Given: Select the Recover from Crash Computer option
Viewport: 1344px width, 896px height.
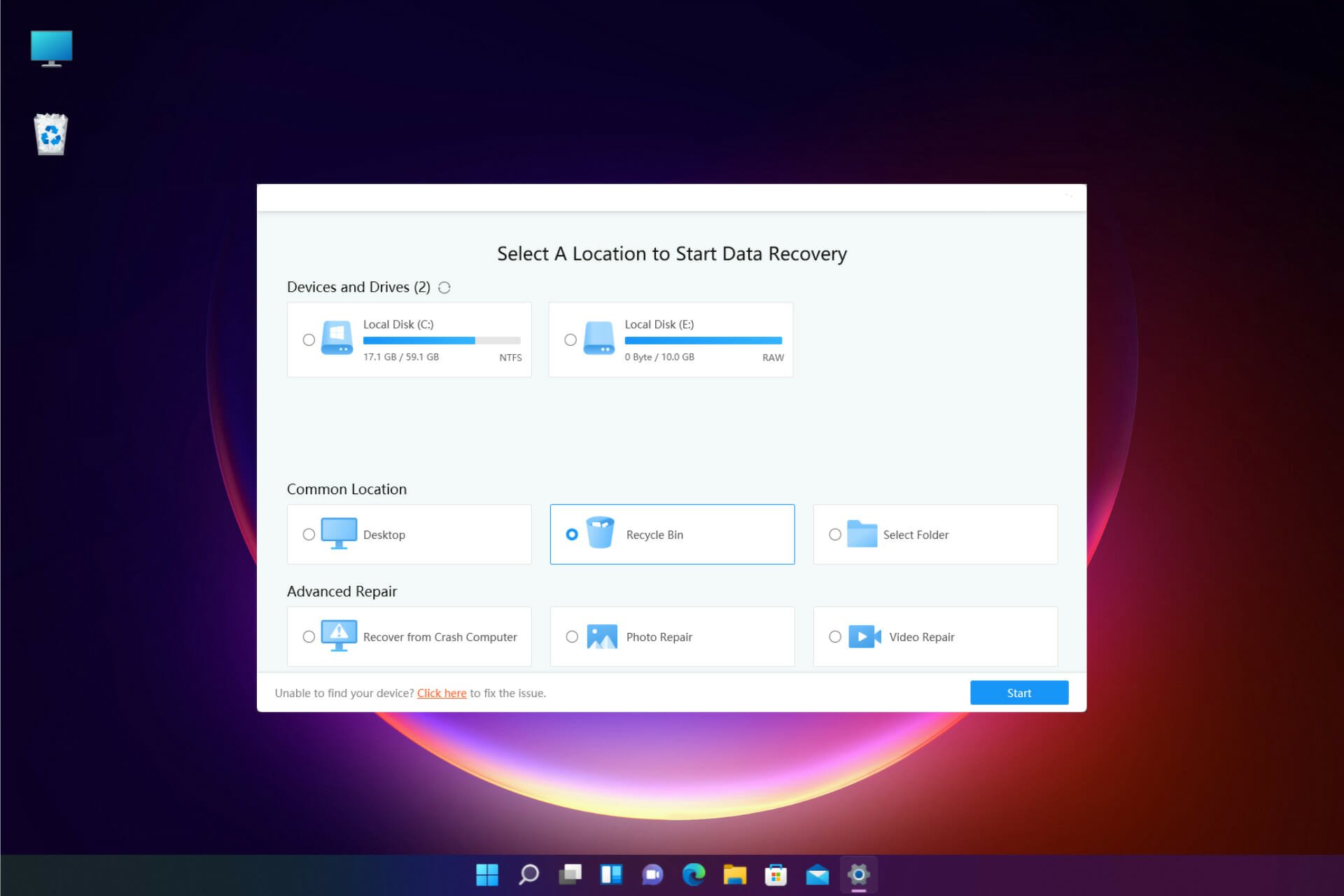Looking at the screenshot, I should click(x=309, y=636).
